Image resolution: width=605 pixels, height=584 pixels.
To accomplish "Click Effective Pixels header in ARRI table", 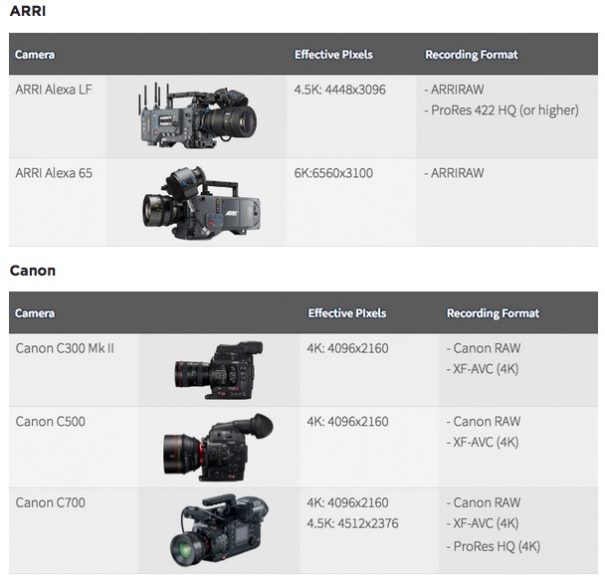I will coord(334,55).
